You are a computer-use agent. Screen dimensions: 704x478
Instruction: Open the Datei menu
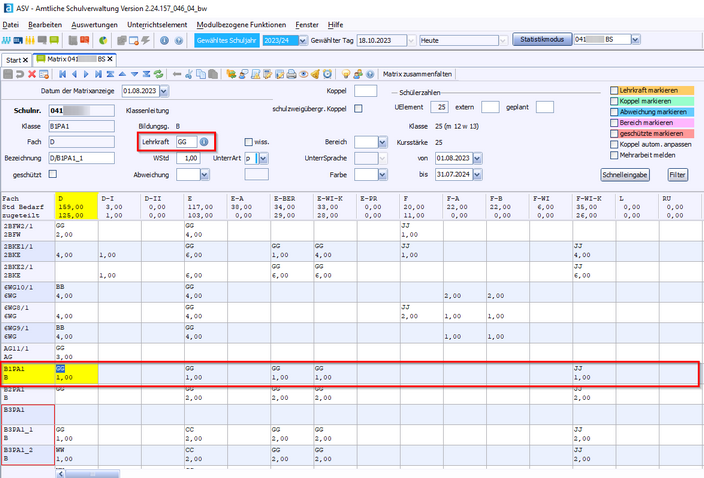tap(11, 25)
